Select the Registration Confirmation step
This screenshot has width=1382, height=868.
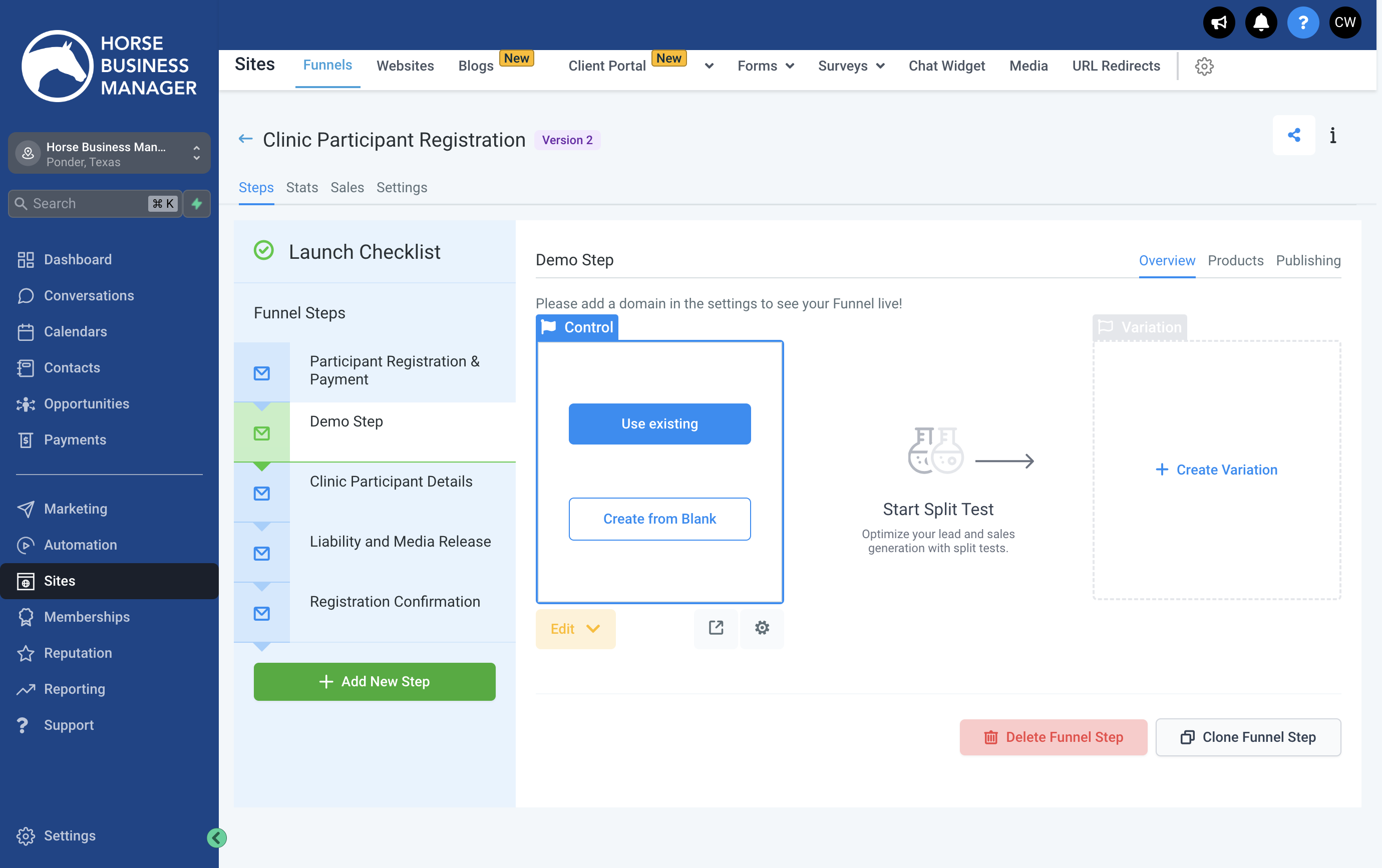tap(374, 612)
